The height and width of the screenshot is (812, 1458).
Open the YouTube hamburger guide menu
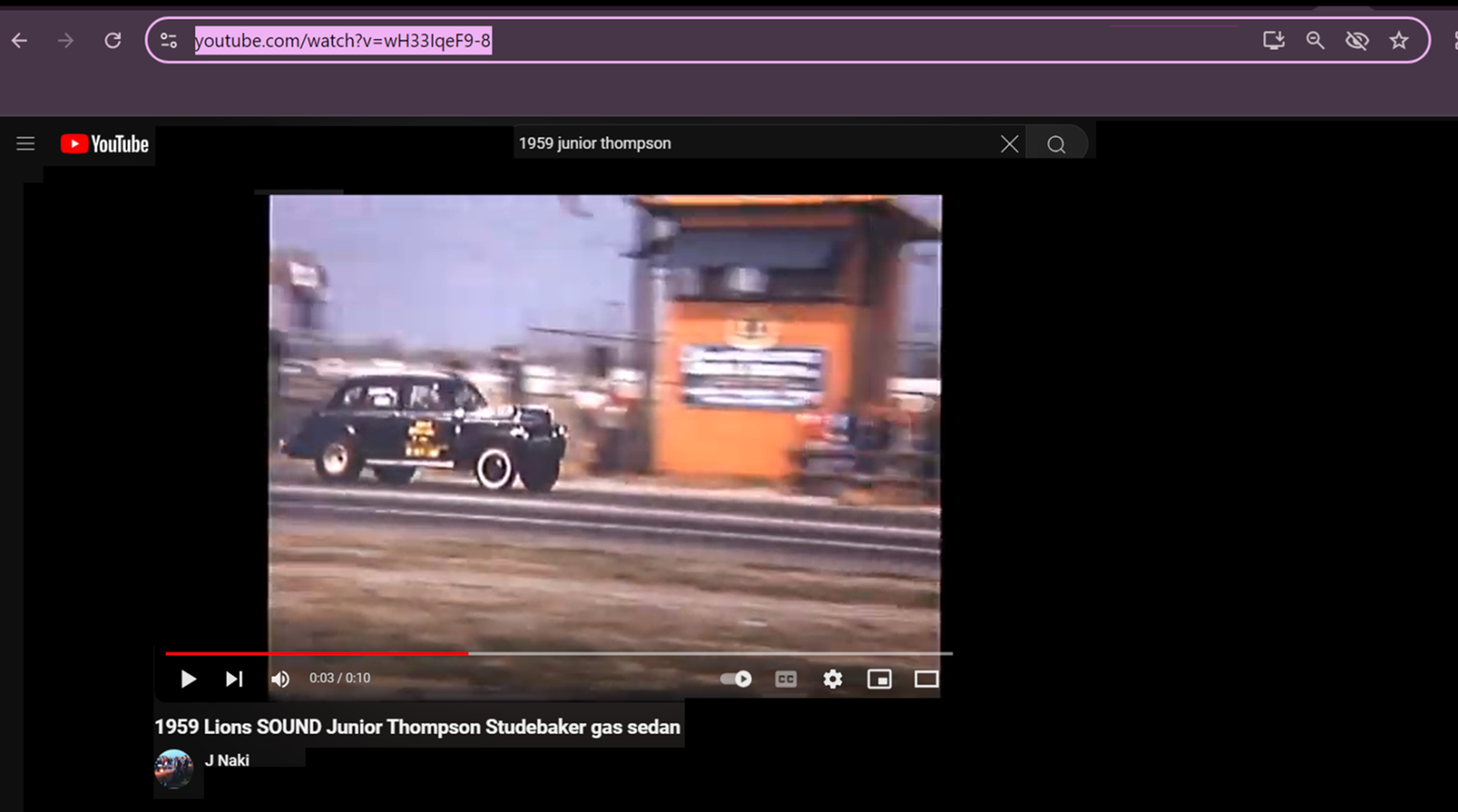pos(26,143)
